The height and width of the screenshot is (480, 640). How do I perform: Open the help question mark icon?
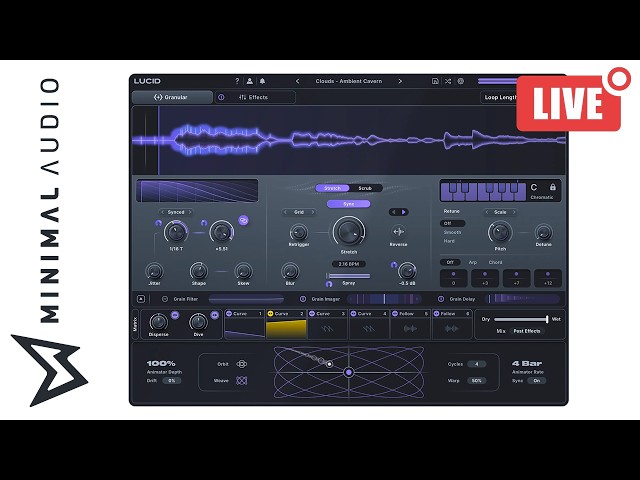coord(237,81)
